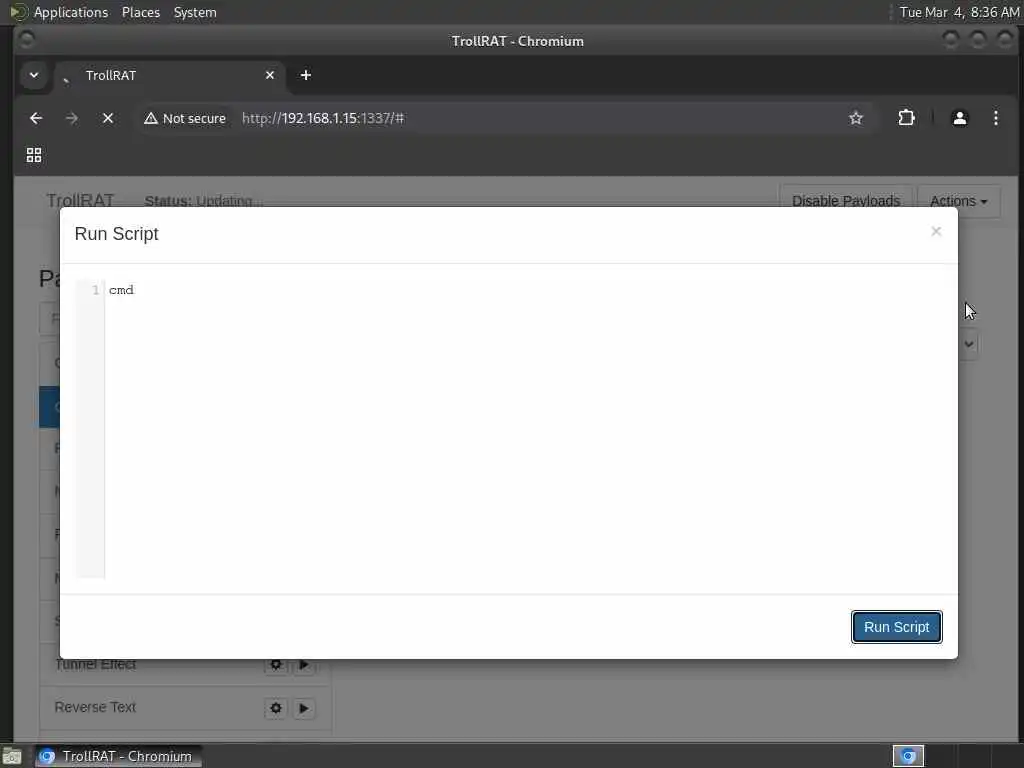Open the Applications menu
This screenshot has height=768, width=1024.
(71, 12)
